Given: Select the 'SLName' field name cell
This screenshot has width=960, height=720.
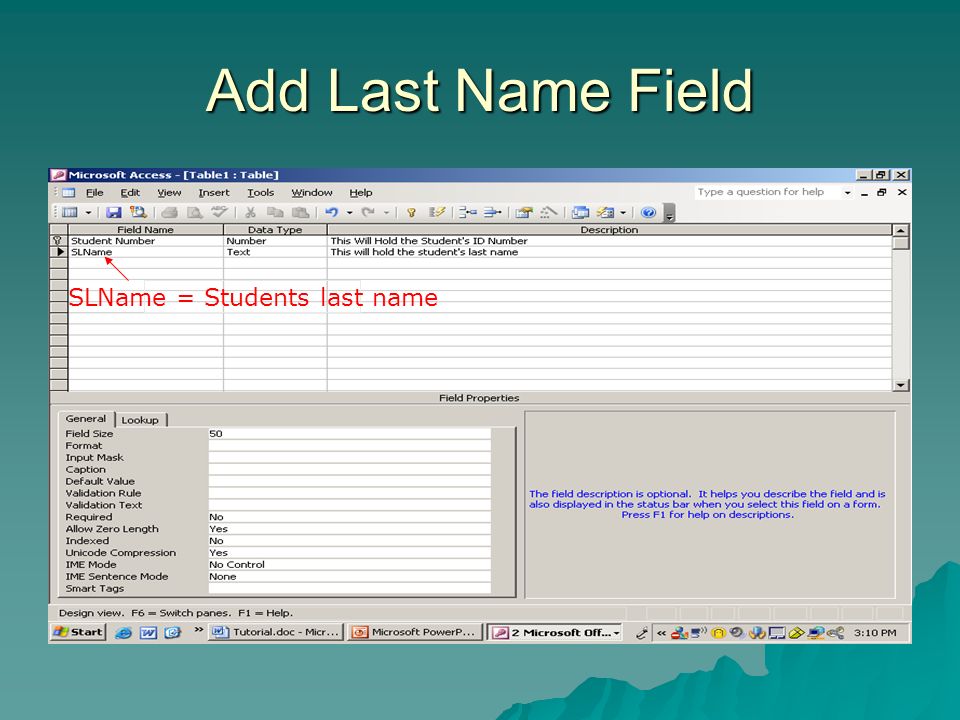Looking at the screenshot, I should click(x=146, y=252).
